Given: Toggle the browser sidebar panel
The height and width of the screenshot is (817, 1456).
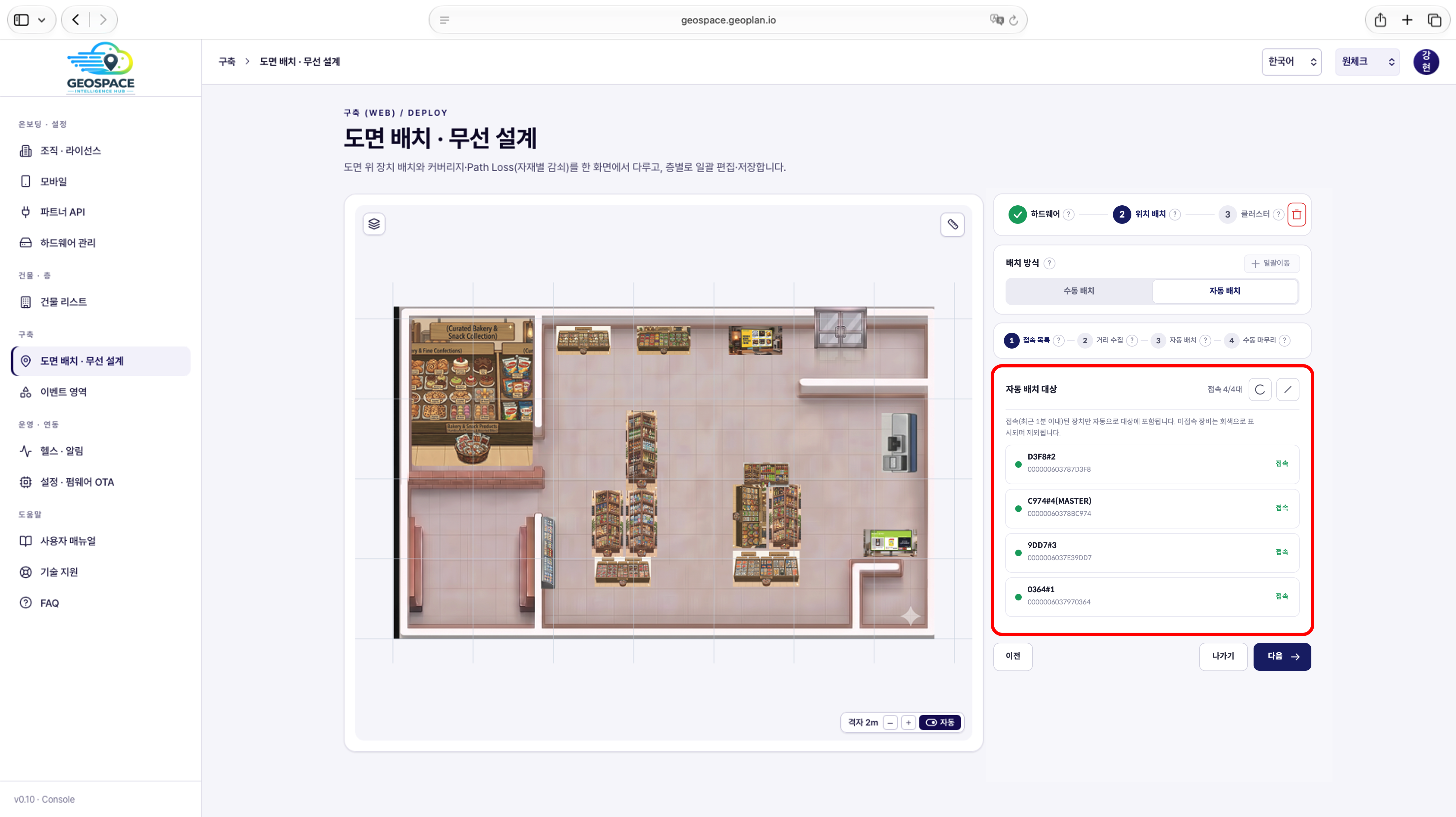Looking at the screenshot, I should point(21,20).
